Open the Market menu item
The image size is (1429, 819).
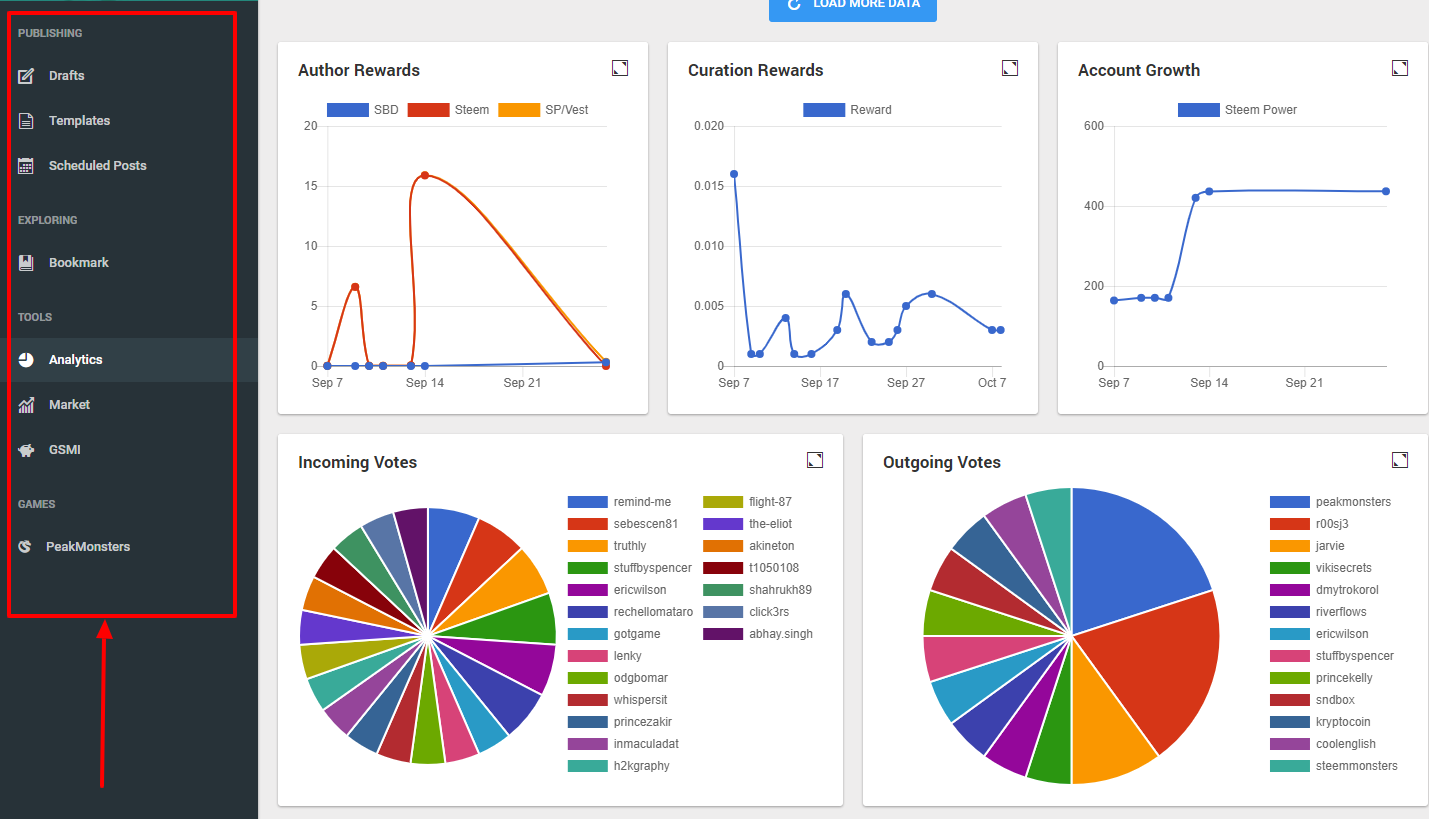(69, 405)
